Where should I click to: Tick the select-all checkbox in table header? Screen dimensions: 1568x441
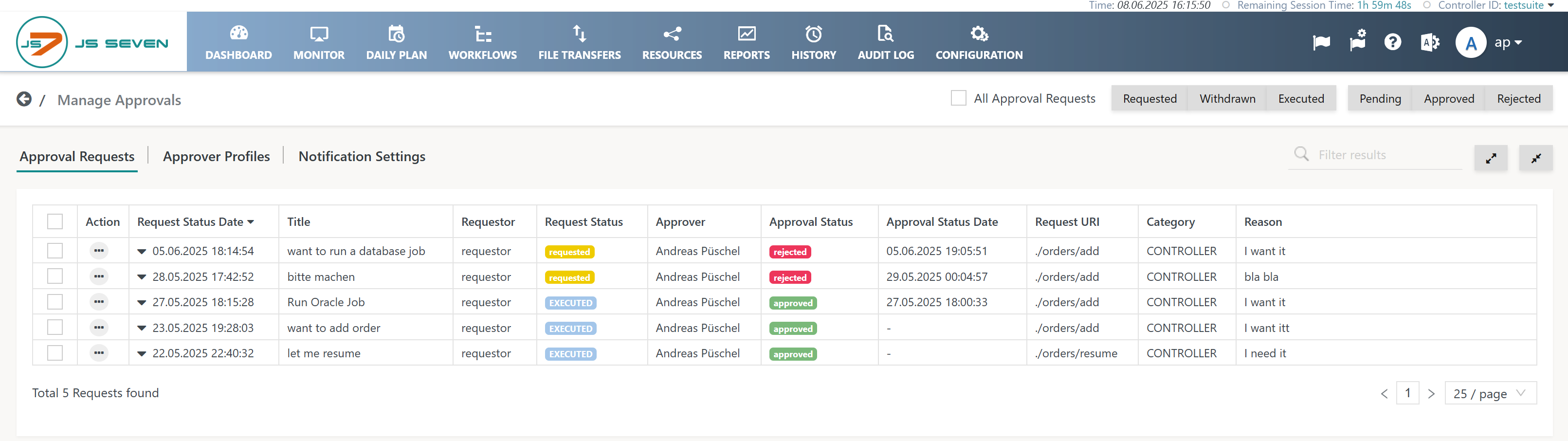[55, 222]
